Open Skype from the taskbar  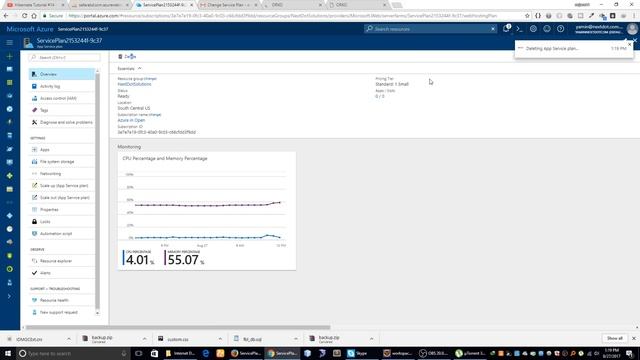click(358, 353)
